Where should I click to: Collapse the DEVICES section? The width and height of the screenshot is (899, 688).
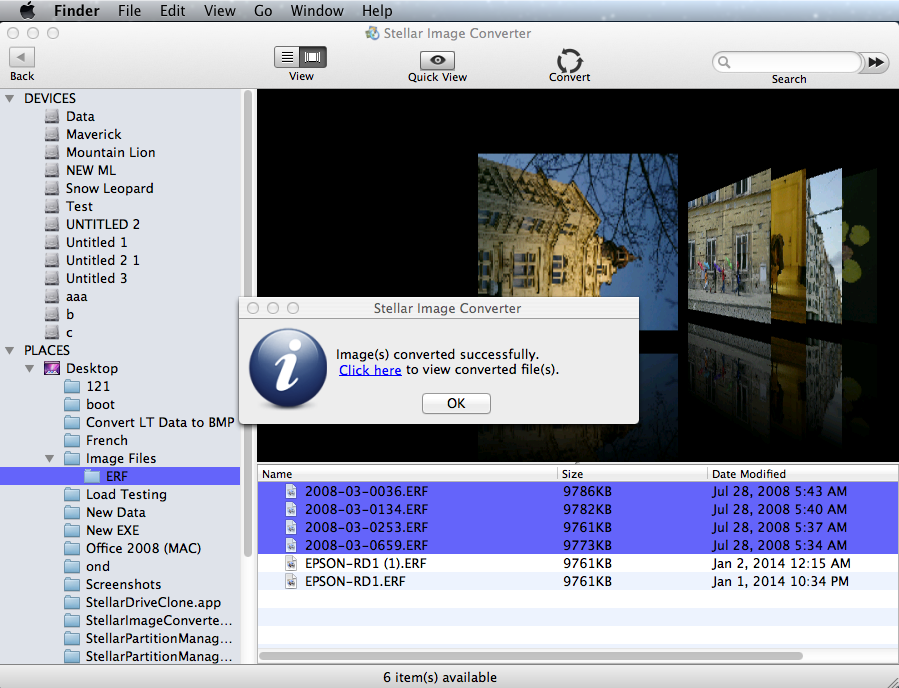coord(10,99)
